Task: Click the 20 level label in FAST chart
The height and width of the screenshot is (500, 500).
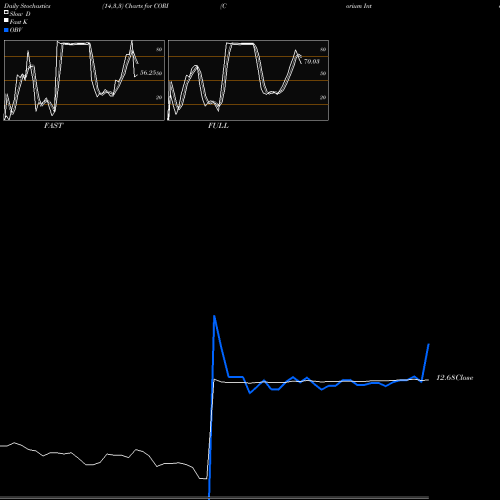Action: 159,97
